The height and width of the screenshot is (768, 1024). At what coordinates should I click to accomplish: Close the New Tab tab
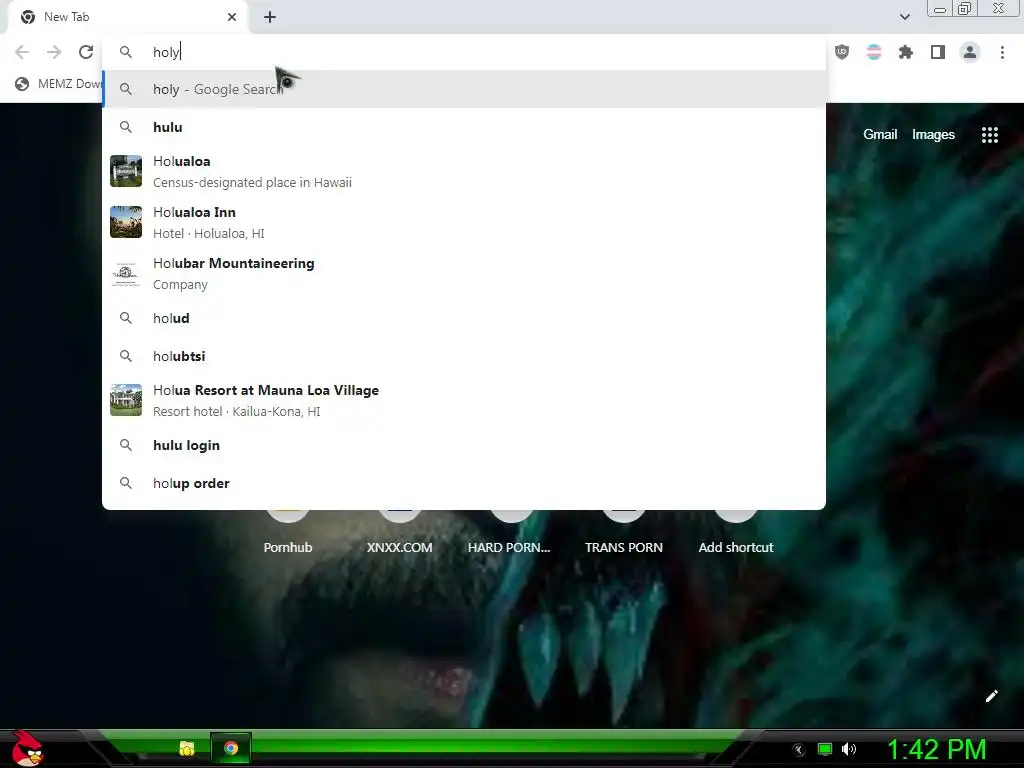(x=232, y=17)
